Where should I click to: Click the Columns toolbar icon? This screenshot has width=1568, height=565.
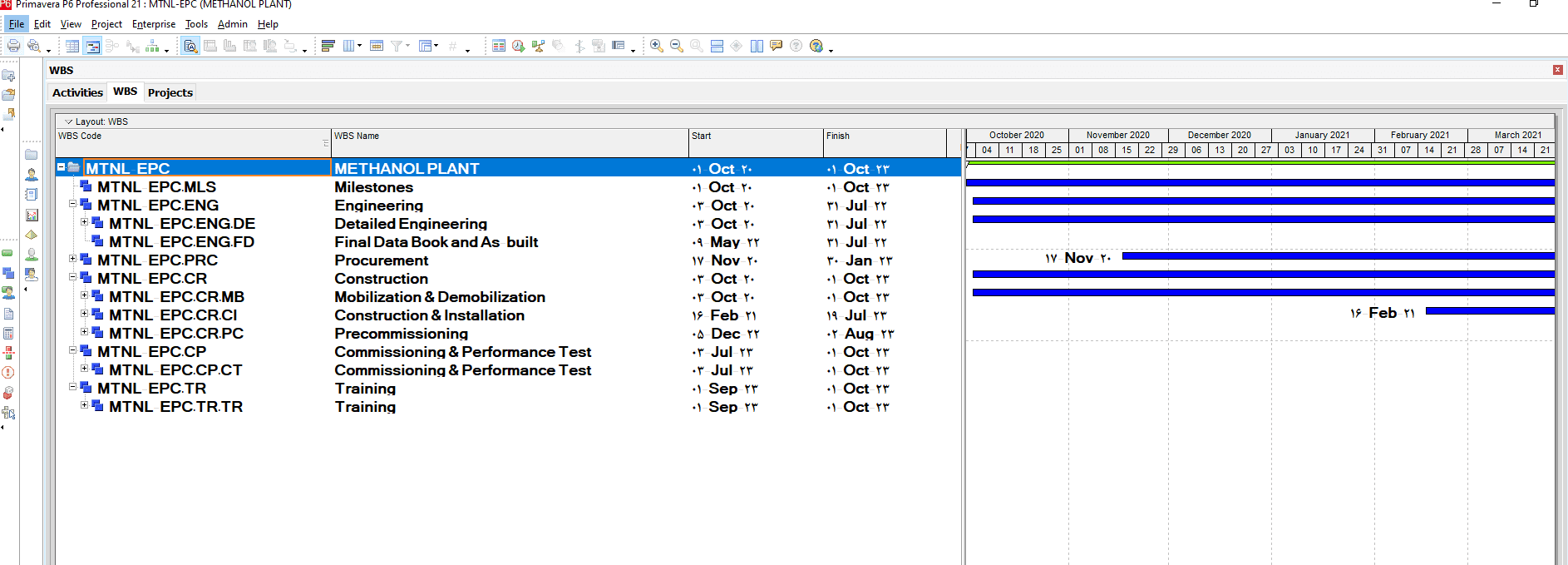click(349, 46)
